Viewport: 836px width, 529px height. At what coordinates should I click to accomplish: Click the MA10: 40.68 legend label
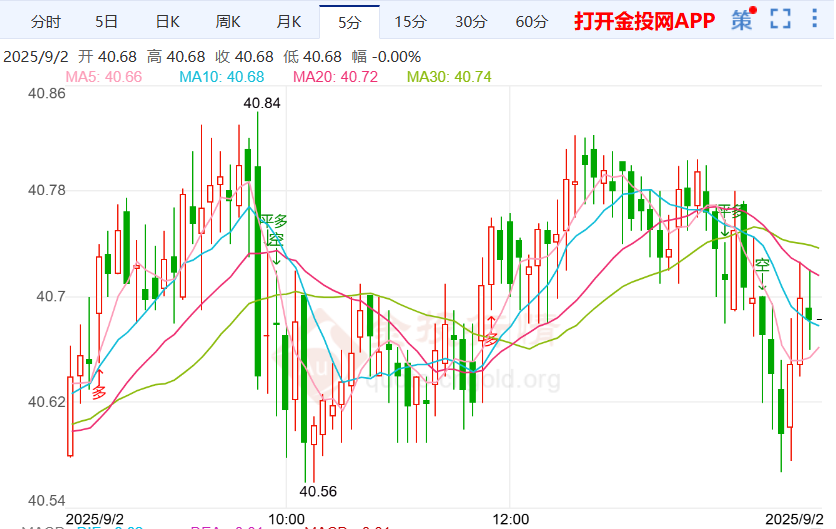coord(221,77)
